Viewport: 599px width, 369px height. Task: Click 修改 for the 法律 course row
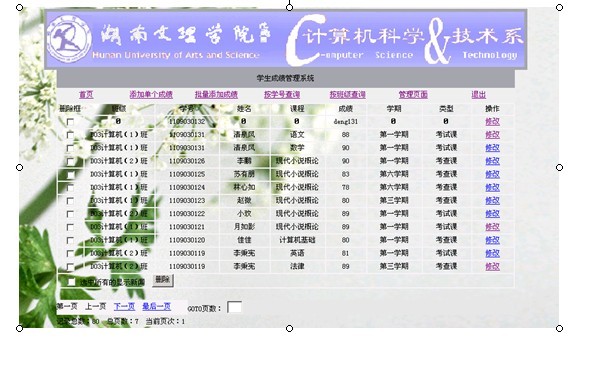click(x=492, y=266)
